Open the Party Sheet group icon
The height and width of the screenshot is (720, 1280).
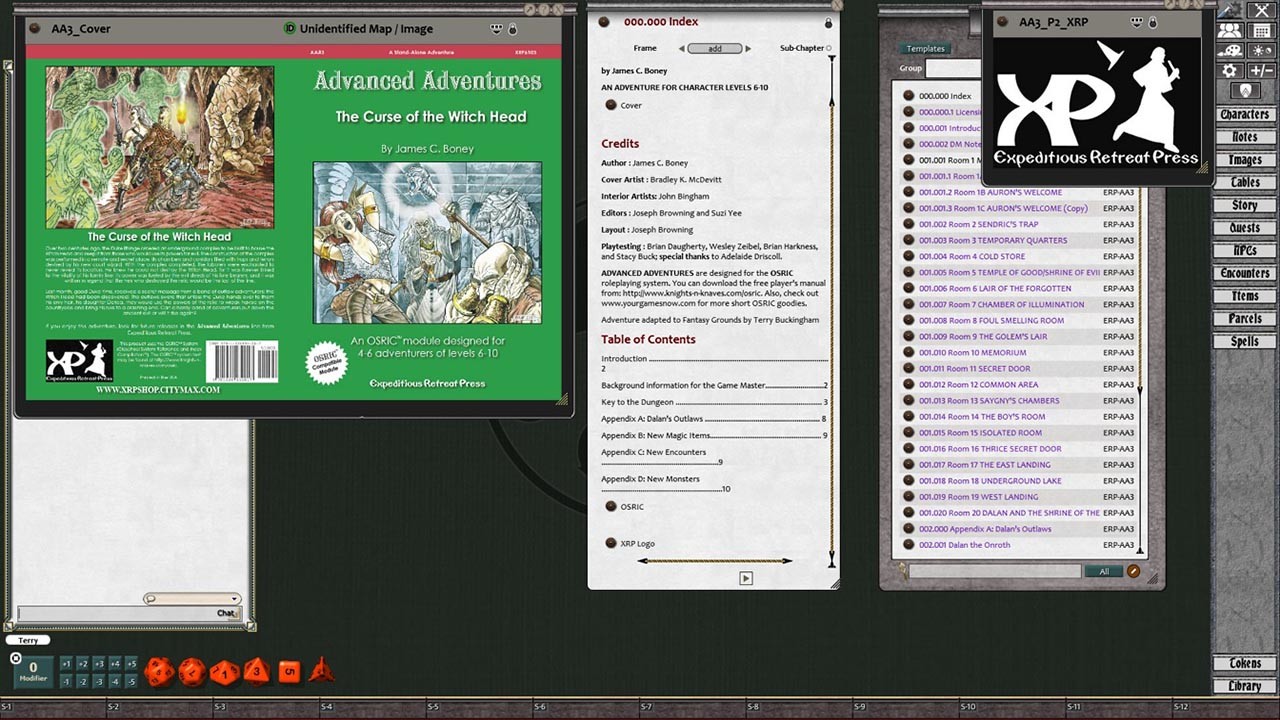[x=1231, y=30]
